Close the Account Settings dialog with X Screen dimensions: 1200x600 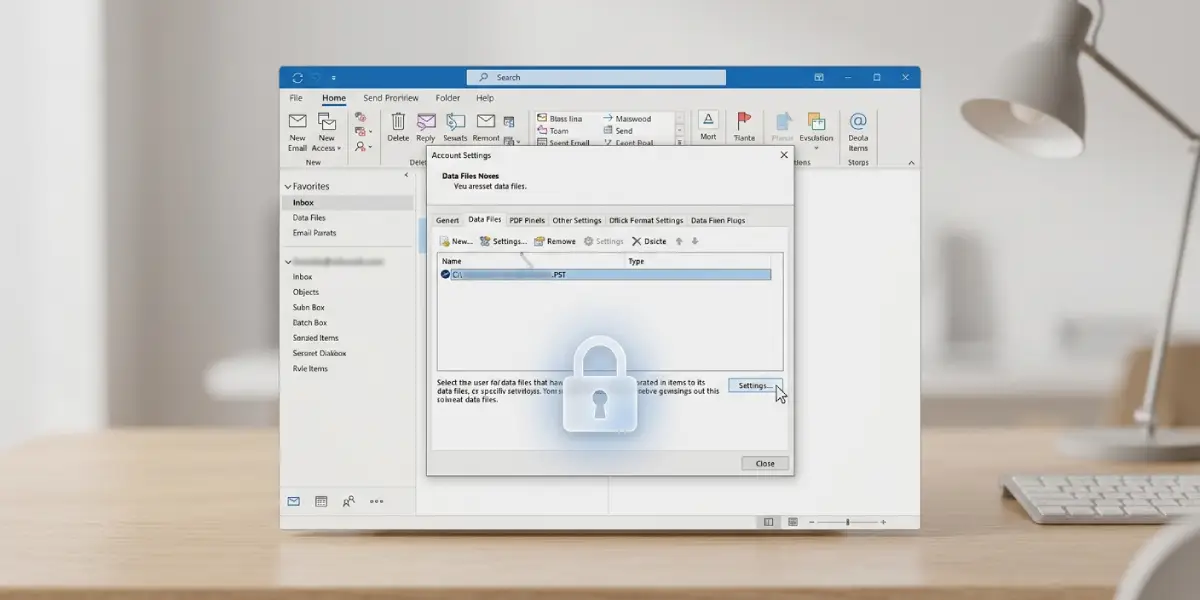(783, 155)
